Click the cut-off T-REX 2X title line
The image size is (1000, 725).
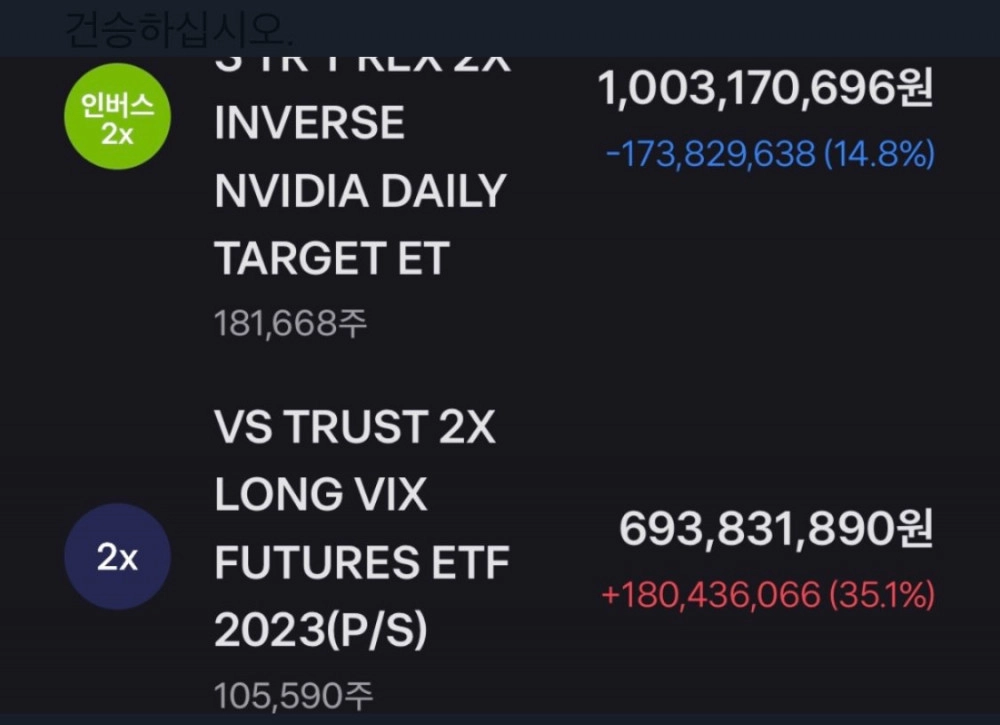pyautogui.click(x=361, y=62)
